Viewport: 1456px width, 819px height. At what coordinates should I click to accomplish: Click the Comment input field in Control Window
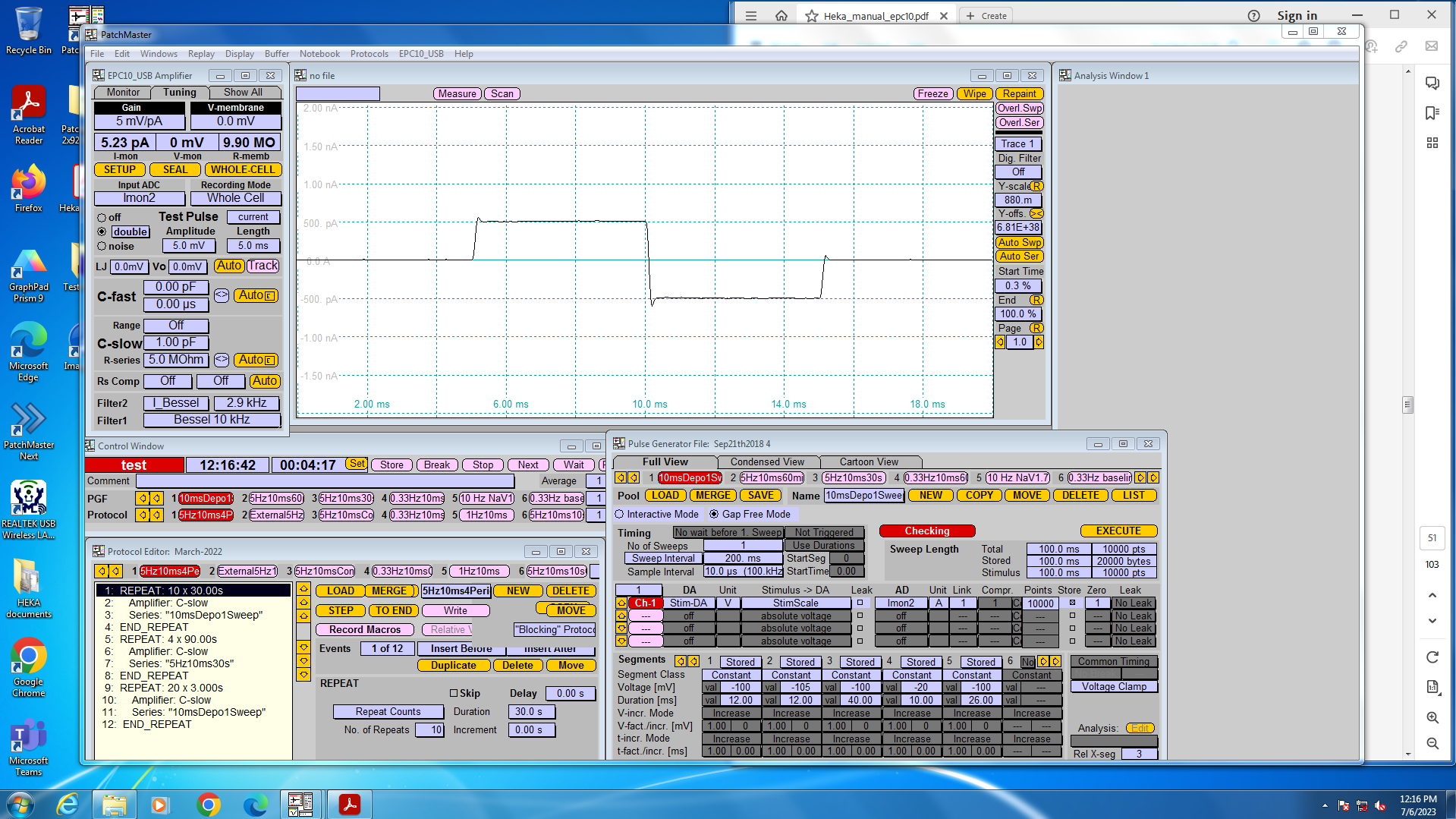click(325, 481)
